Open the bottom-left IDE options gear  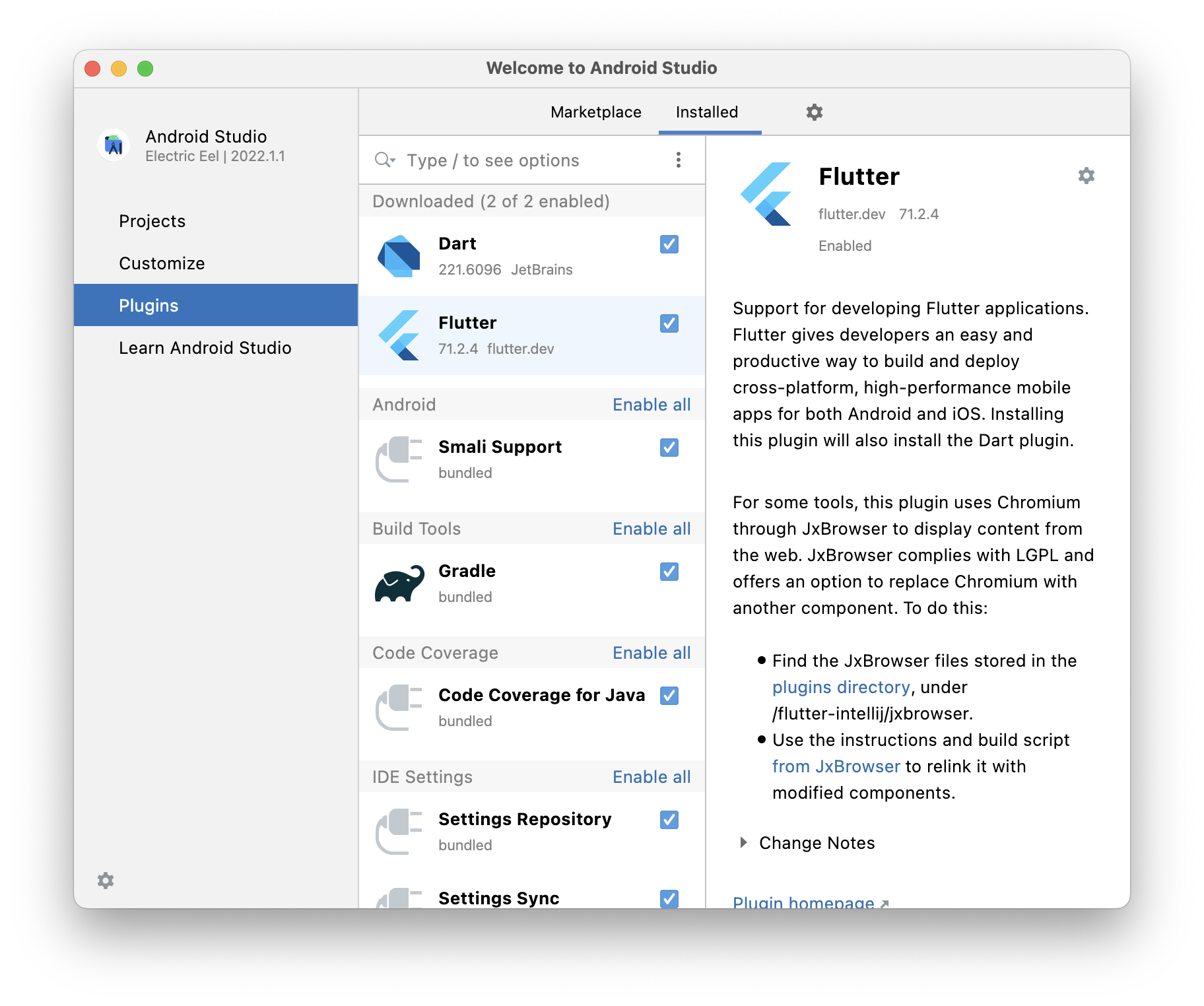106,881
